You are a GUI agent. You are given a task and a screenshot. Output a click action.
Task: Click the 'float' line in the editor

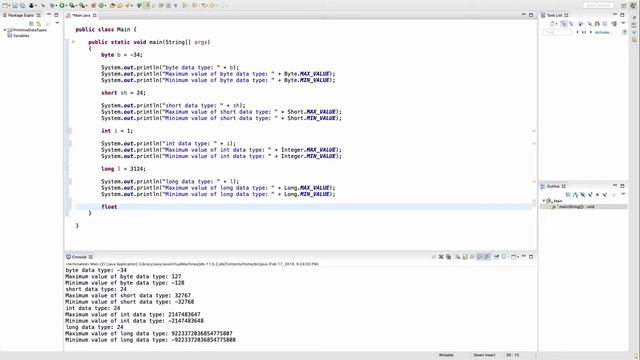point(303,207)
